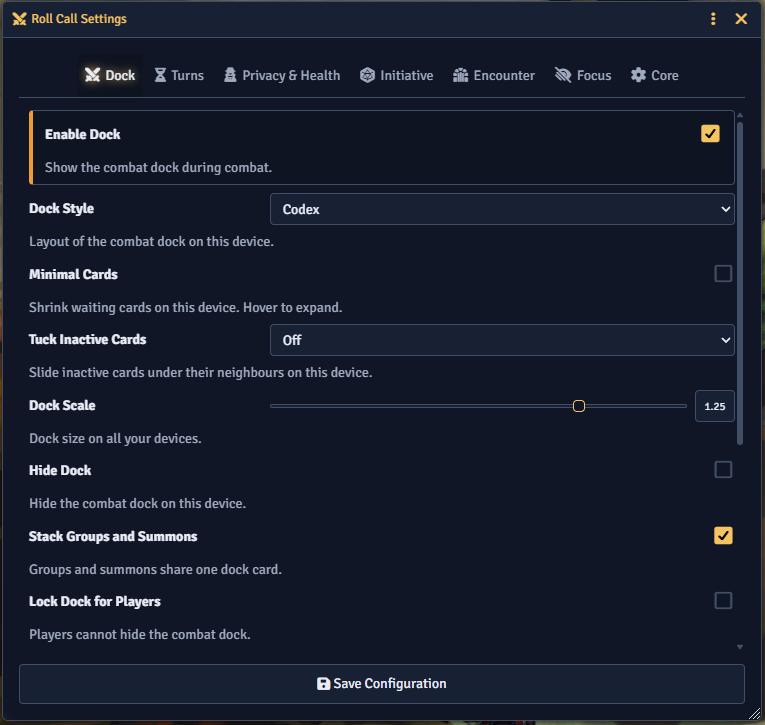Click the Focus crossed-eye icon

click(x=563, y=75)
